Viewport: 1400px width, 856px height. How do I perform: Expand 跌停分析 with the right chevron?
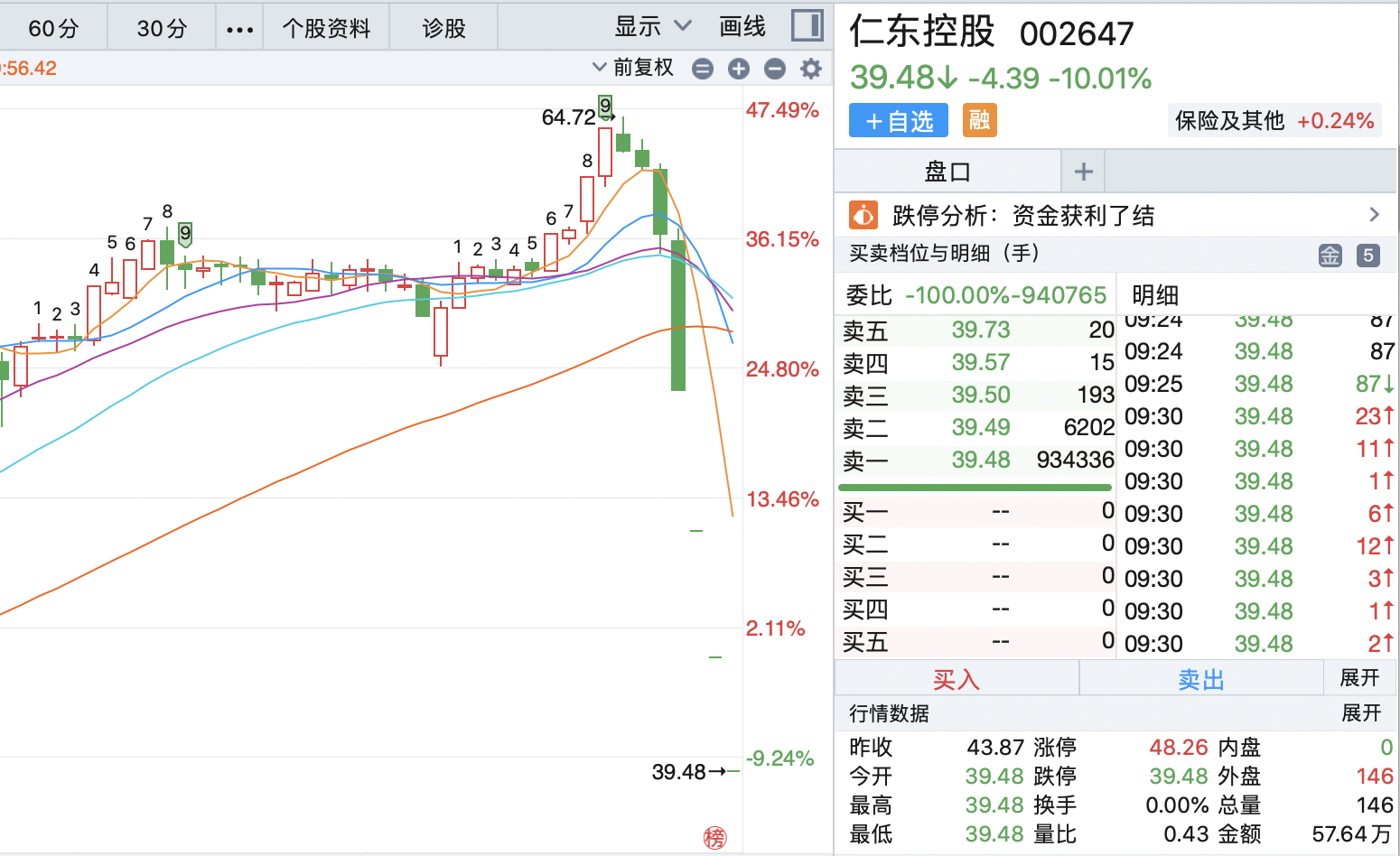[x=1374, y=215]
